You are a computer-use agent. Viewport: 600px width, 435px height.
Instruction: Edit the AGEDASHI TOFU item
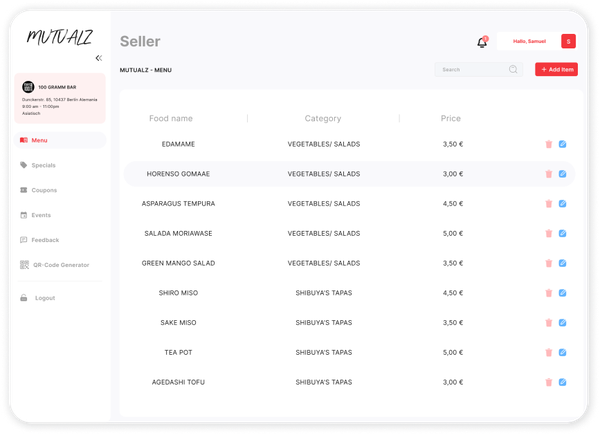click(x=563, y=382)
